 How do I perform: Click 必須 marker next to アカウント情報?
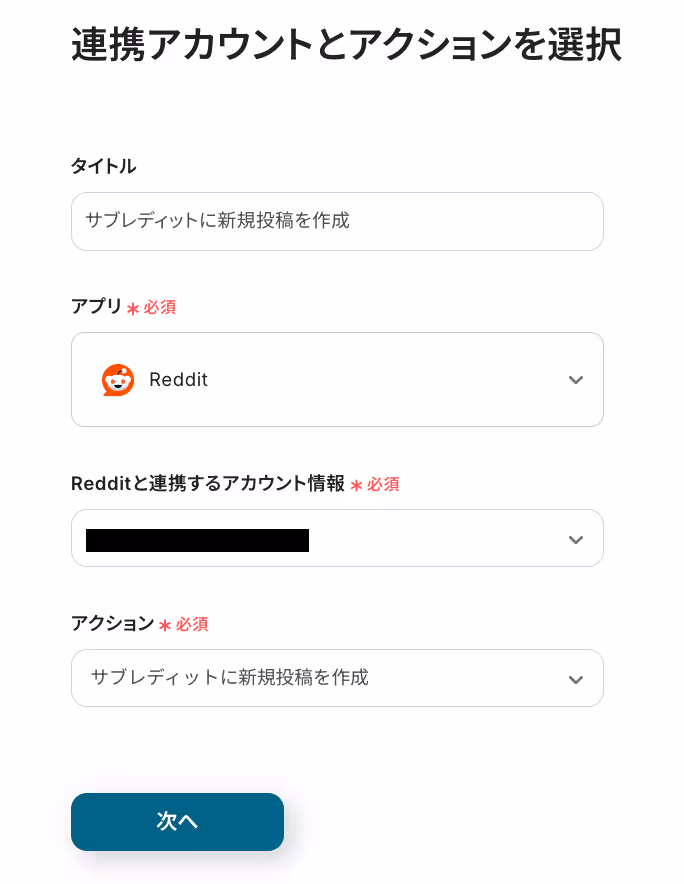(x=383, y=484)
